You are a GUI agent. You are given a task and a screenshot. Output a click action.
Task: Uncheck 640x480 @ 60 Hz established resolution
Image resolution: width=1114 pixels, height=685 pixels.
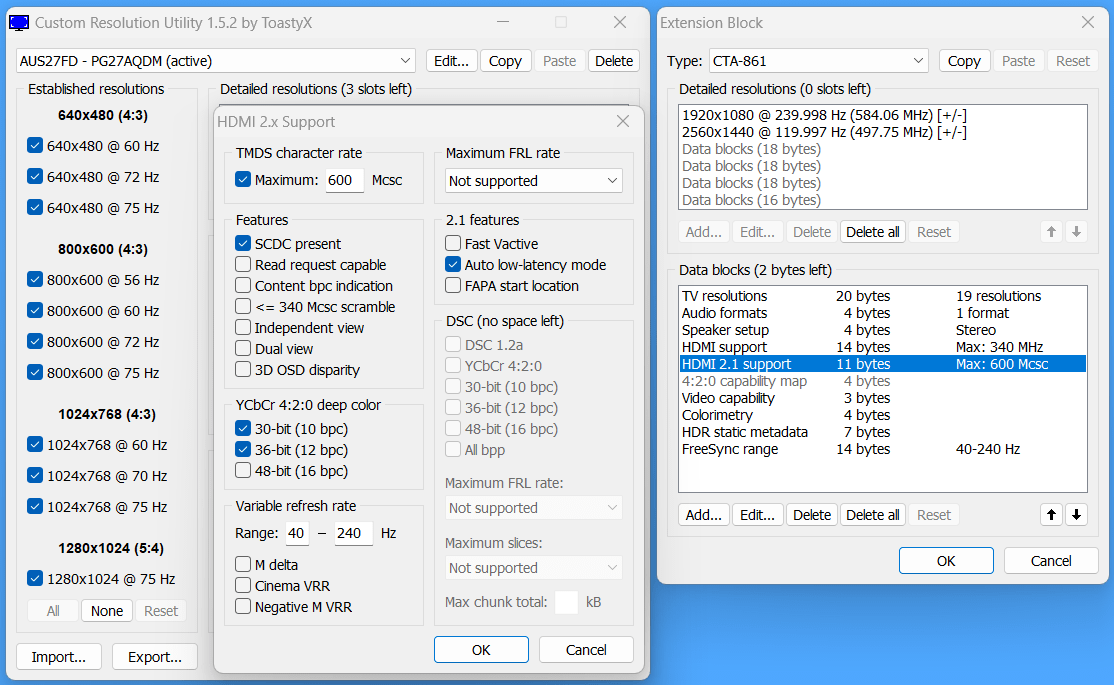point(35,146)
